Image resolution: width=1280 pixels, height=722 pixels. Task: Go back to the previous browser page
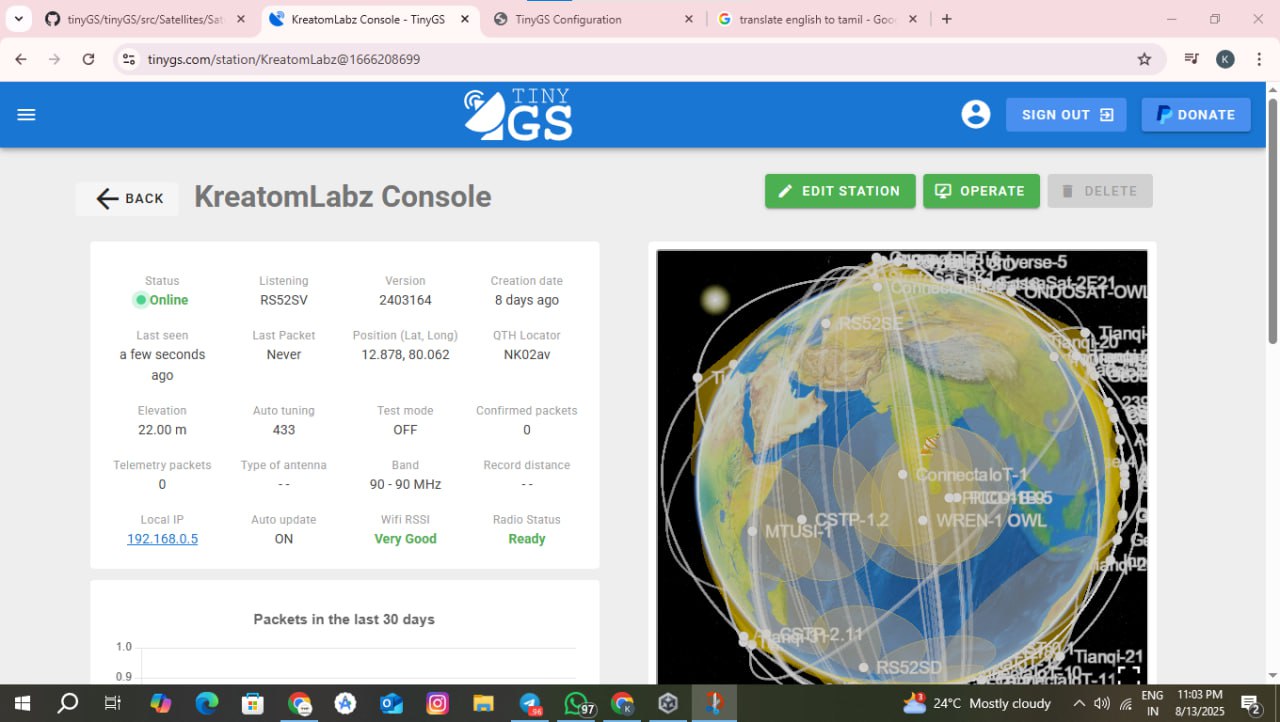point(21,59)
